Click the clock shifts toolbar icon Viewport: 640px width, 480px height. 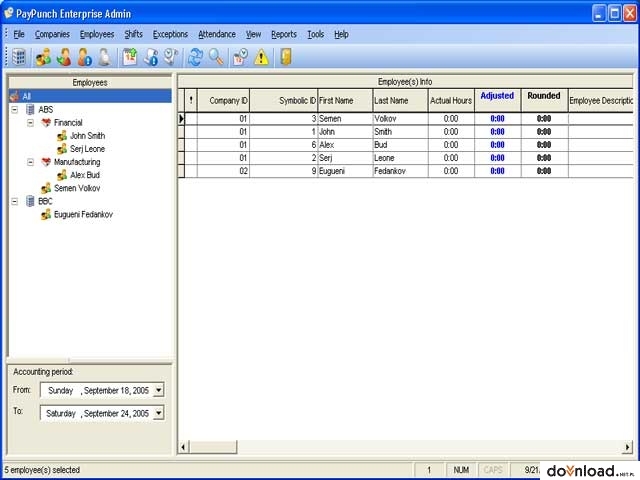(x=171, y=57)
